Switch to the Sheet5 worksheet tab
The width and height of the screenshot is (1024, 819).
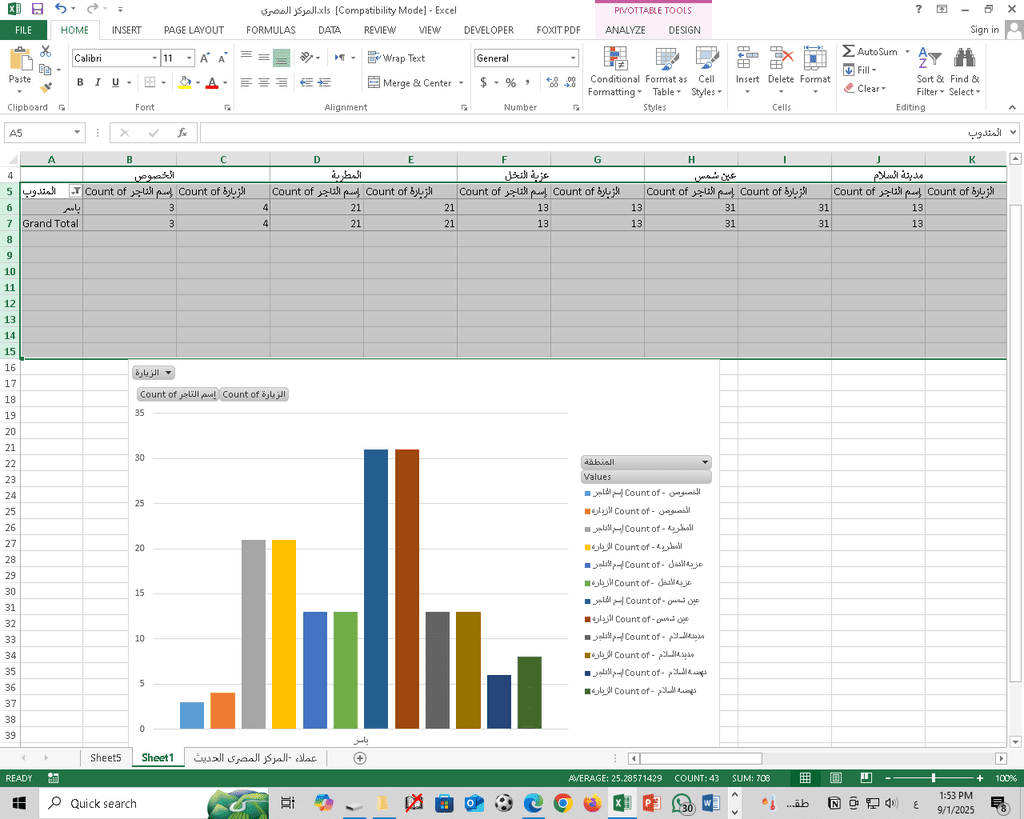(x=105, y=758)
